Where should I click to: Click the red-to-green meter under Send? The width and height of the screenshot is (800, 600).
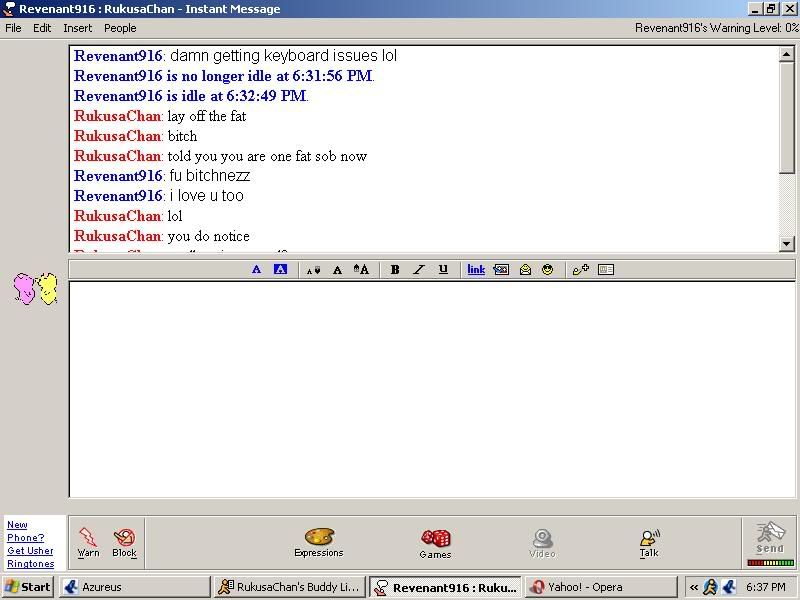[x=770, y=563]
